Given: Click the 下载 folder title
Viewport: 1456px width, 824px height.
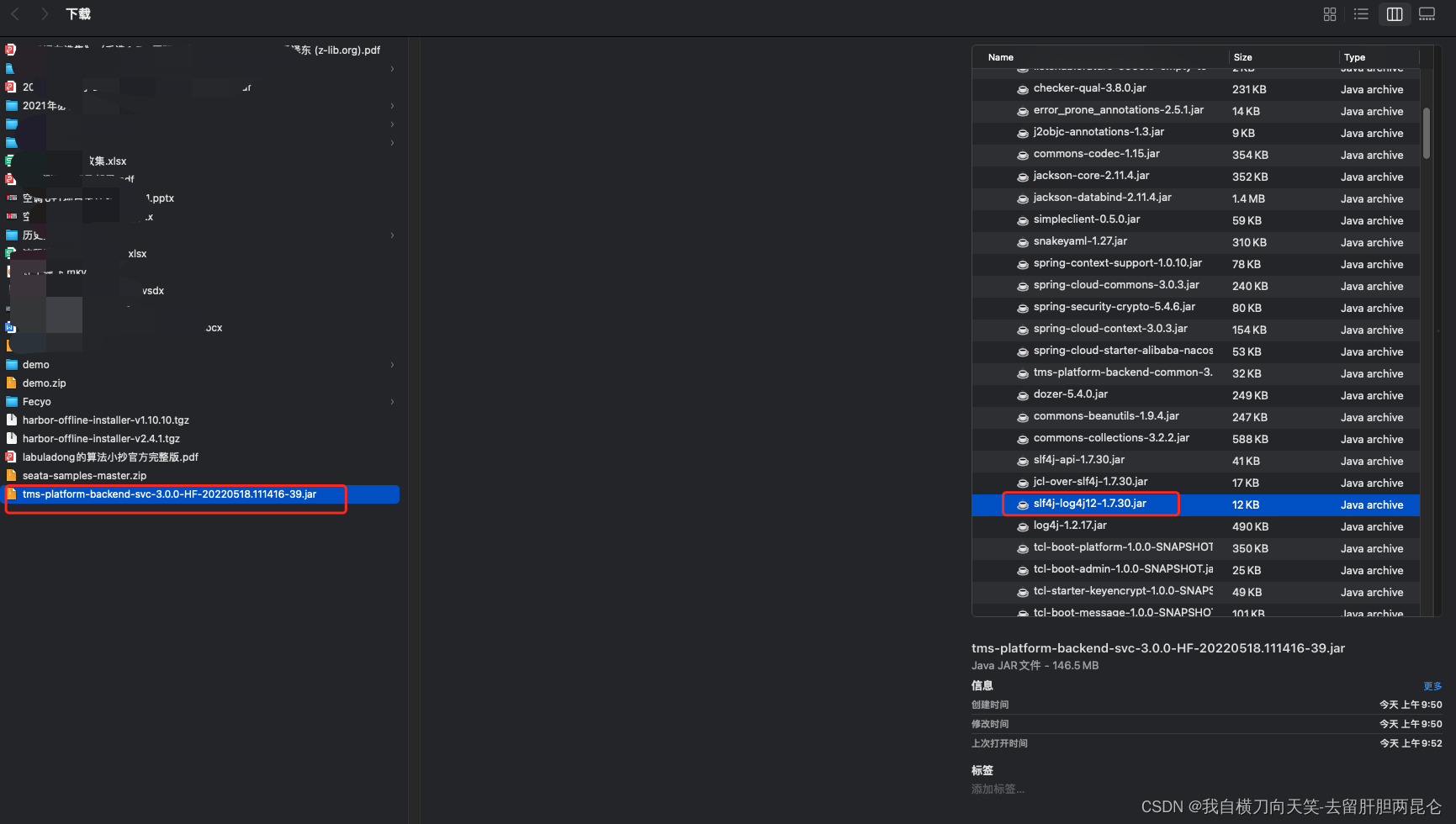Looking at the screenshot, I should click(x=78, y=14).
